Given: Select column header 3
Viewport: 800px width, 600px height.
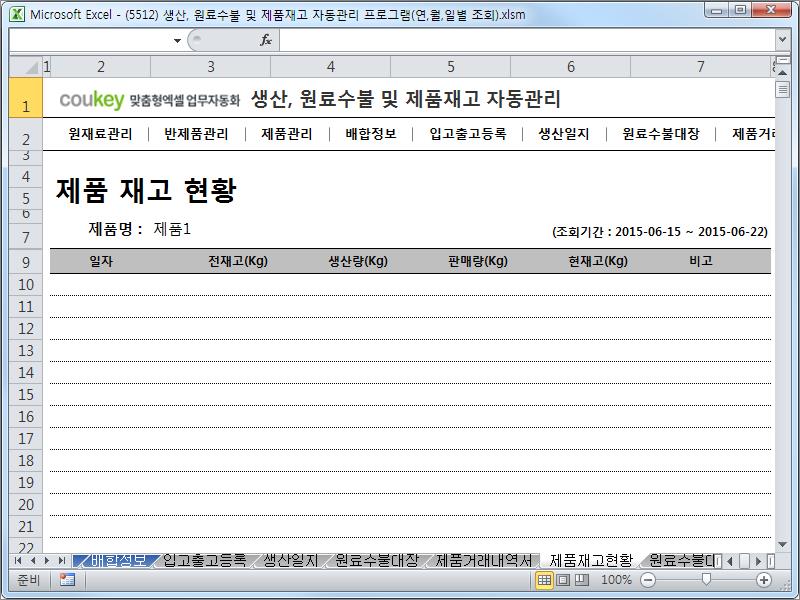Looking at the screenshot, I should click(211, 67).
